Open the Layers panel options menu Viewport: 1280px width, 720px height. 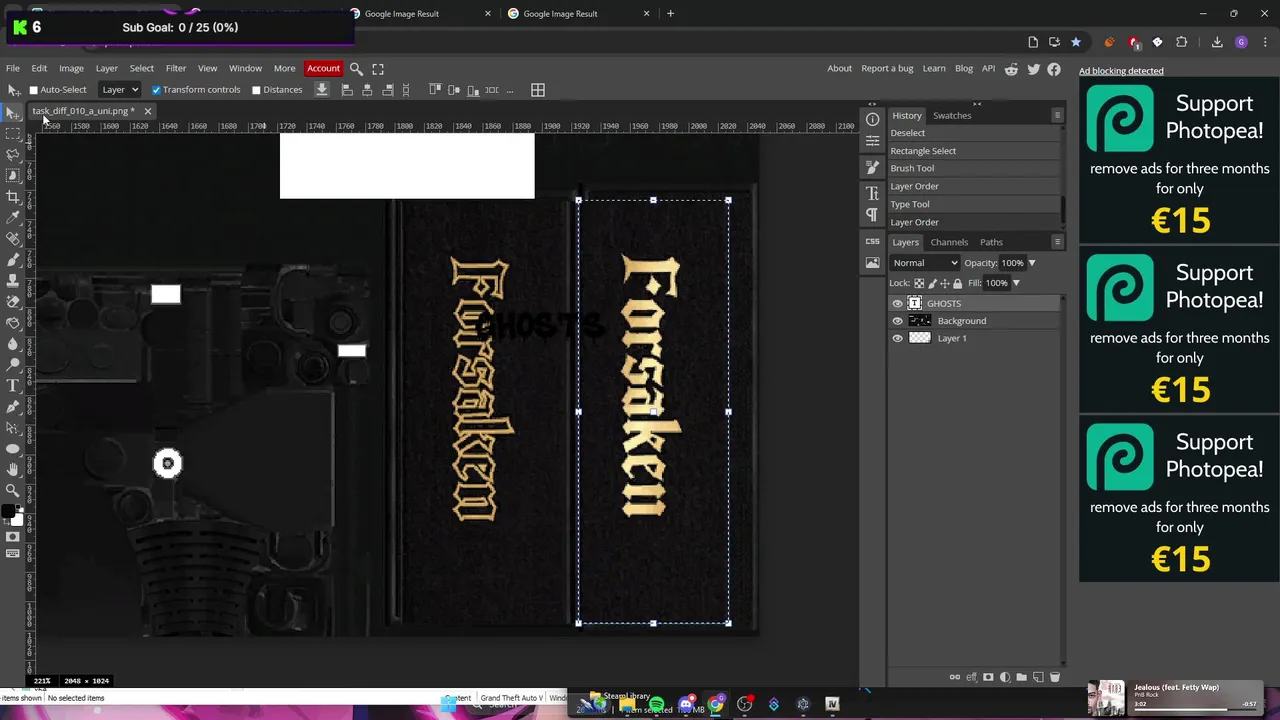tap(1057, 242)
